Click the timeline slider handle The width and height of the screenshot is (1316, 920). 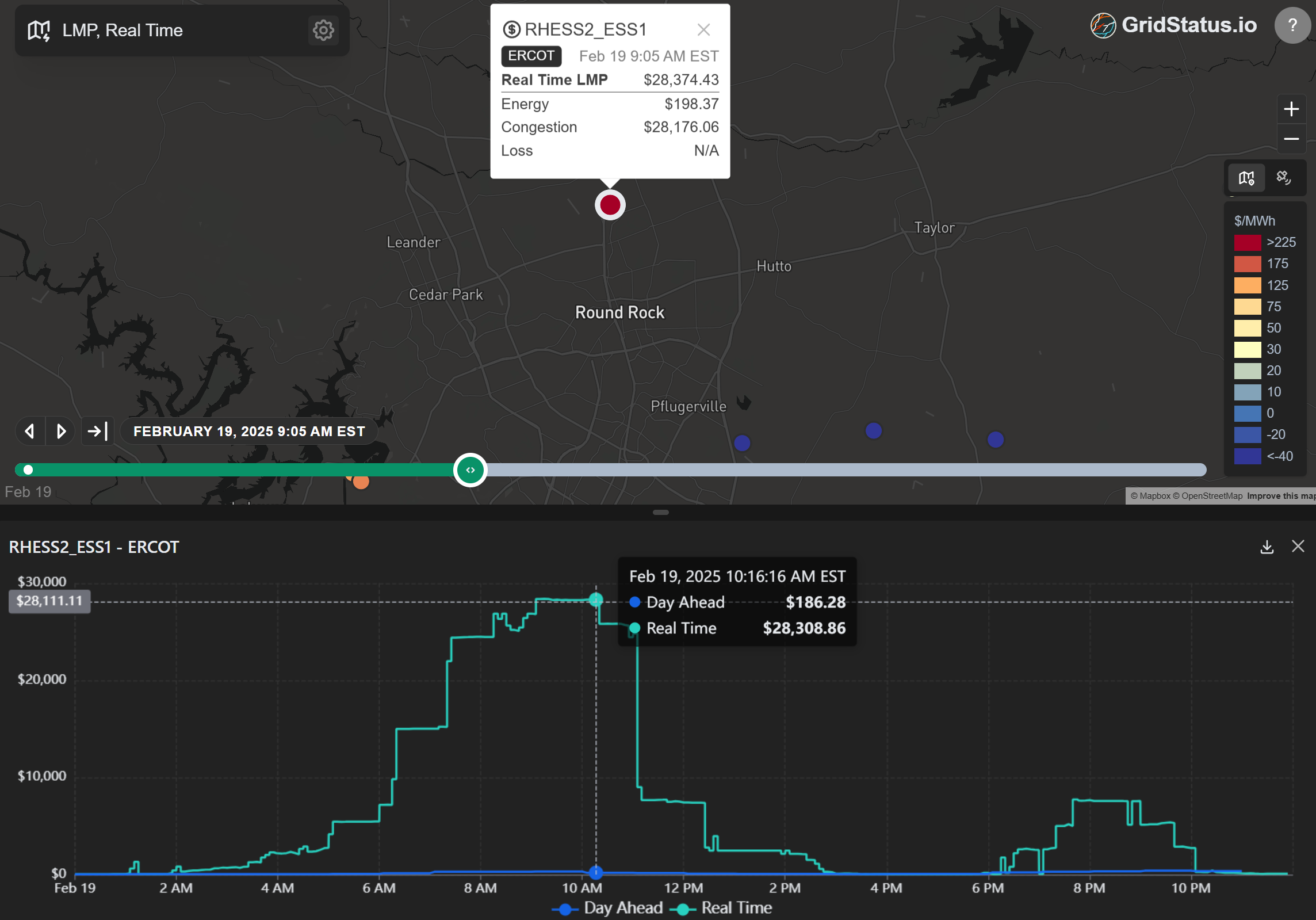[470, 470]
